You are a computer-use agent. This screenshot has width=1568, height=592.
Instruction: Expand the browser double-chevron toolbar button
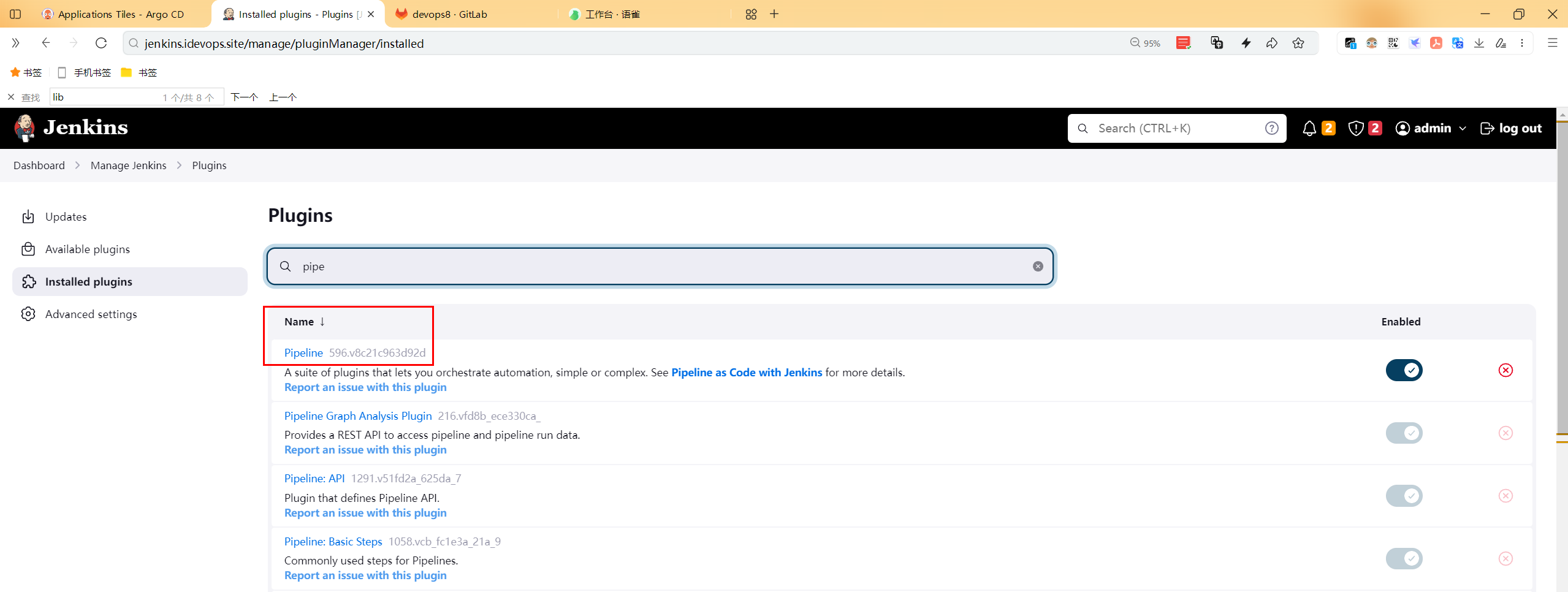pos(15,43)
